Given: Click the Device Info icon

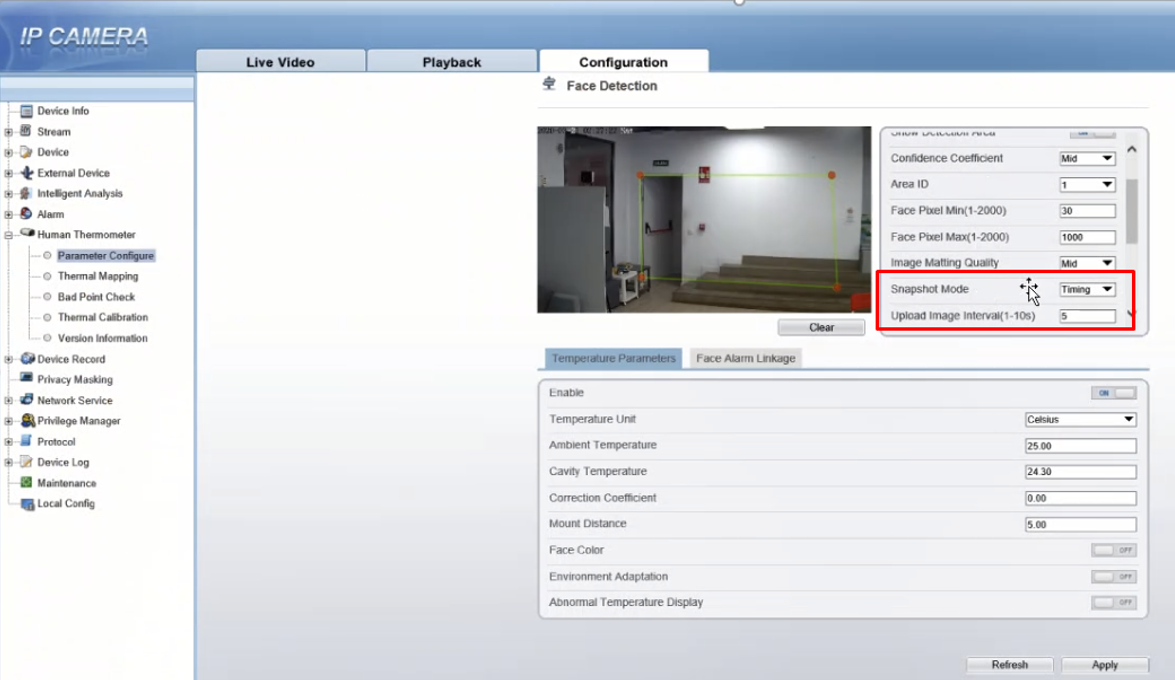Looking at the screenshot, I should coord(26,111).
